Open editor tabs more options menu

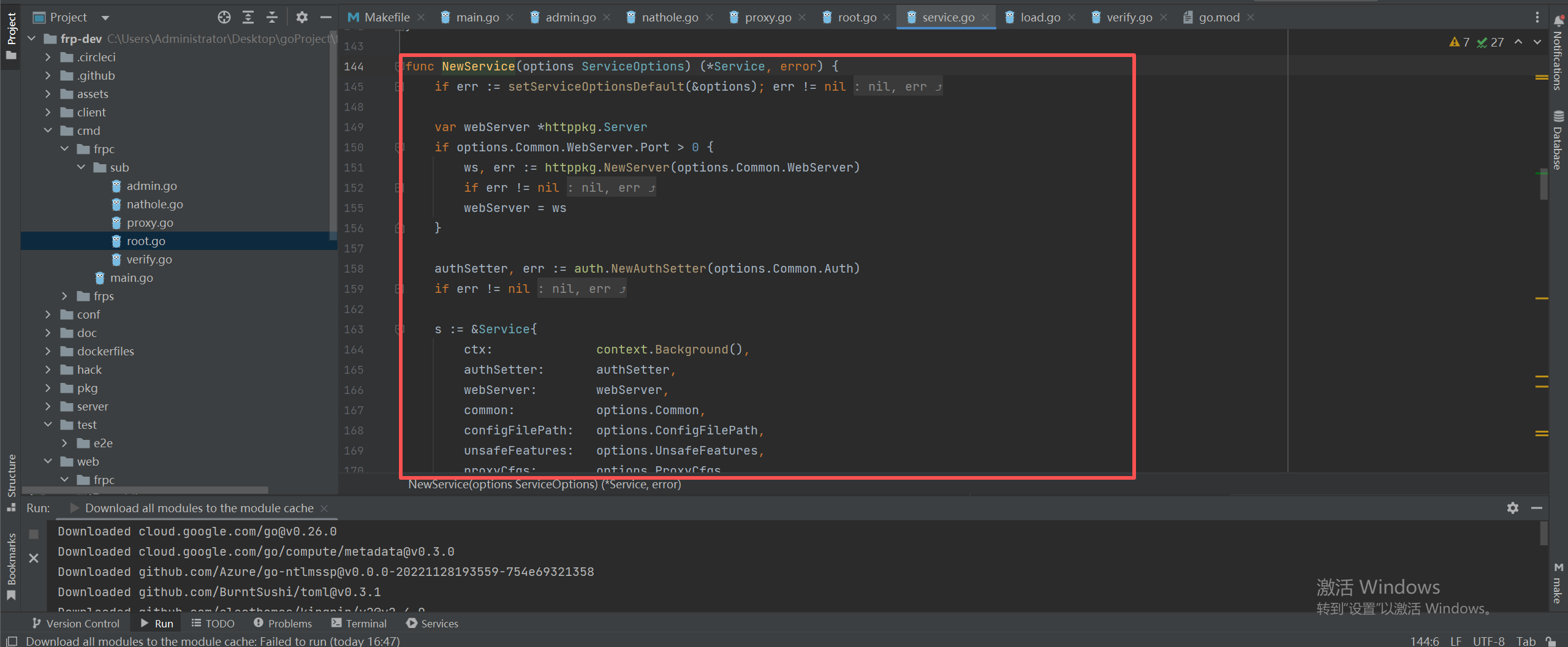pos(1537,17)
